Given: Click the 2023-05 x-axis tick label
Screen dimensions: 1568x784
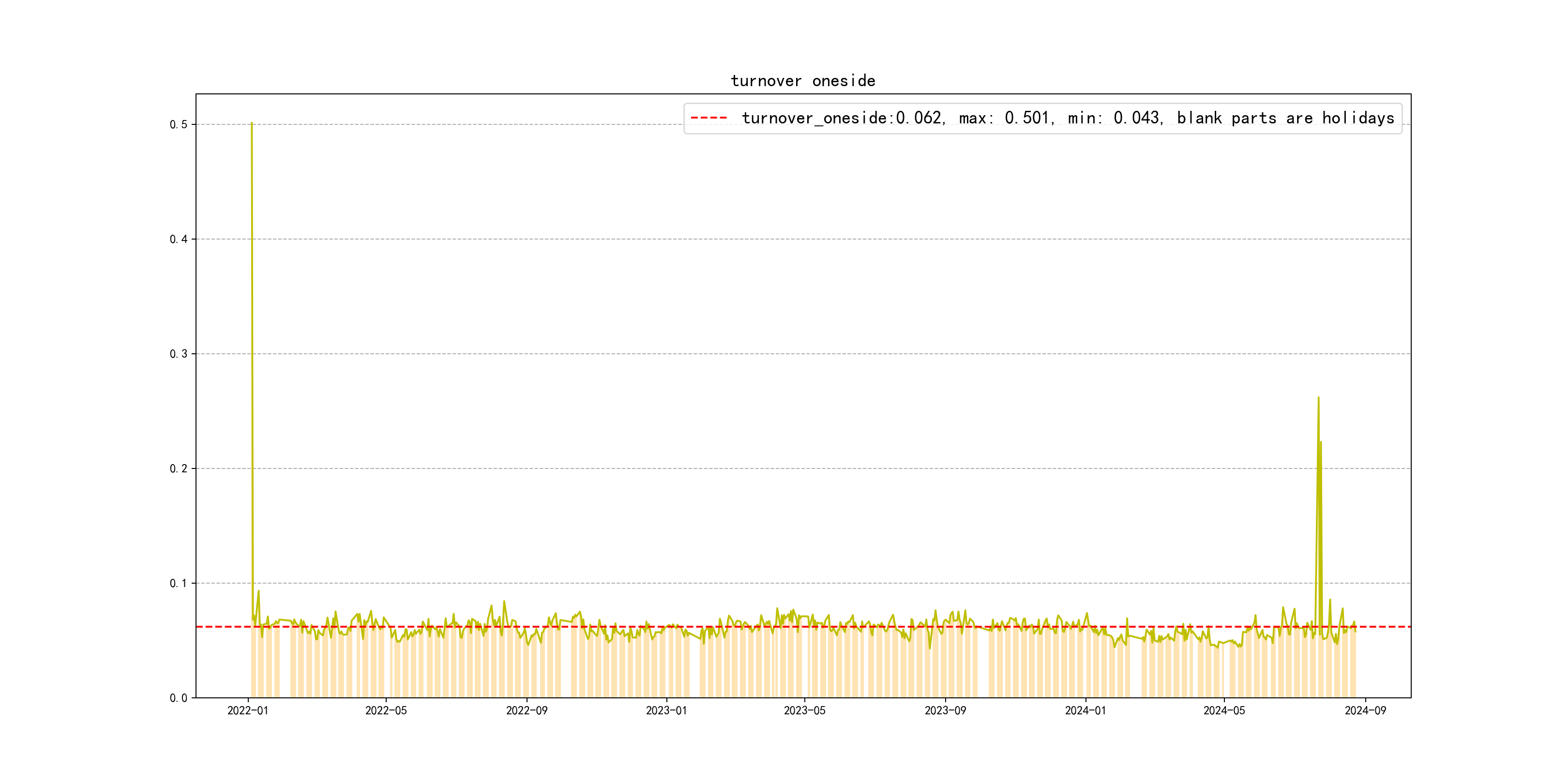Looking at the screenshot, I should pyautogui.click(x=805, y=711).
